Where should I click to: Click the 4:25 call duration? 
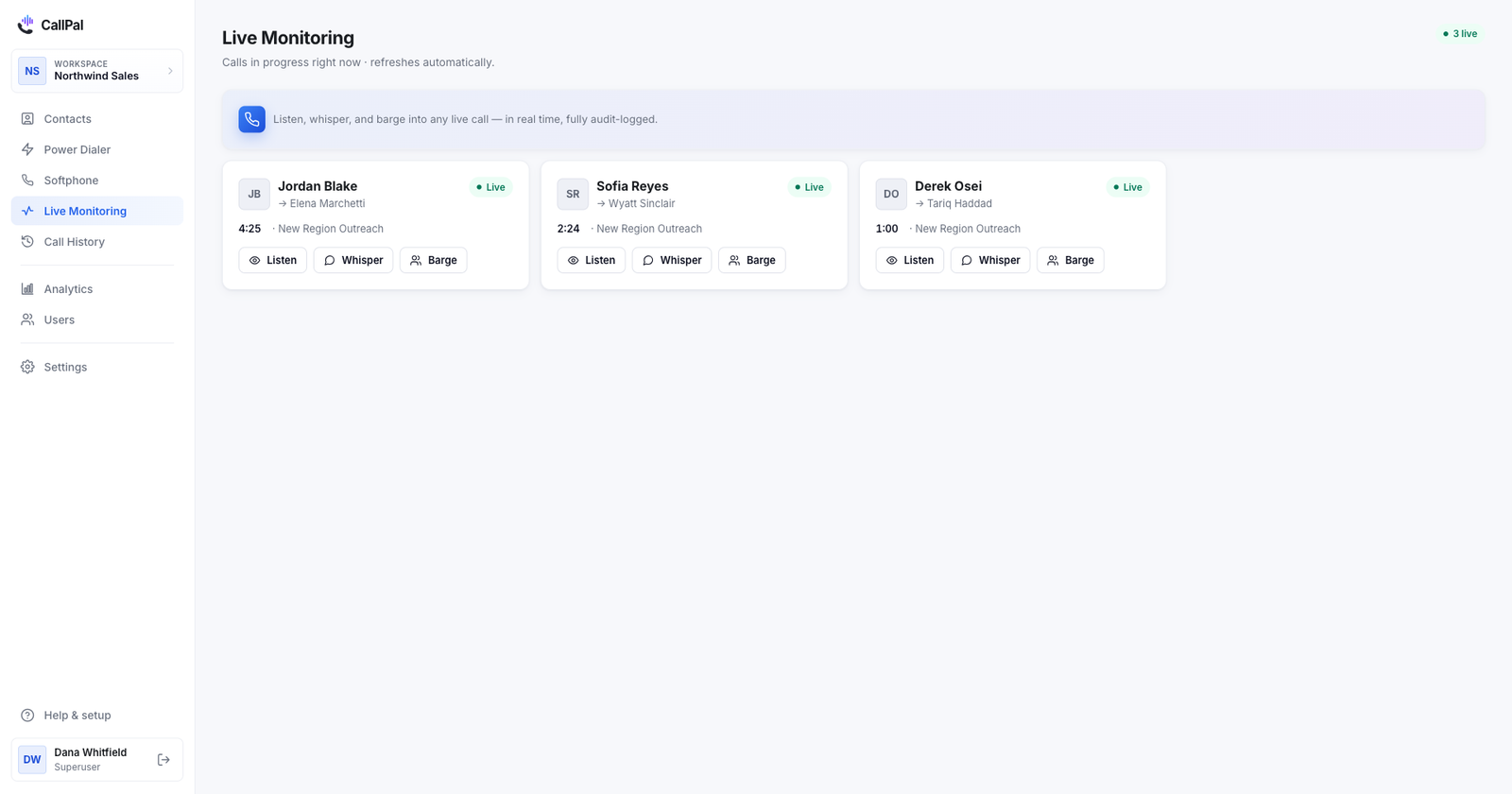tap(249, 229)
